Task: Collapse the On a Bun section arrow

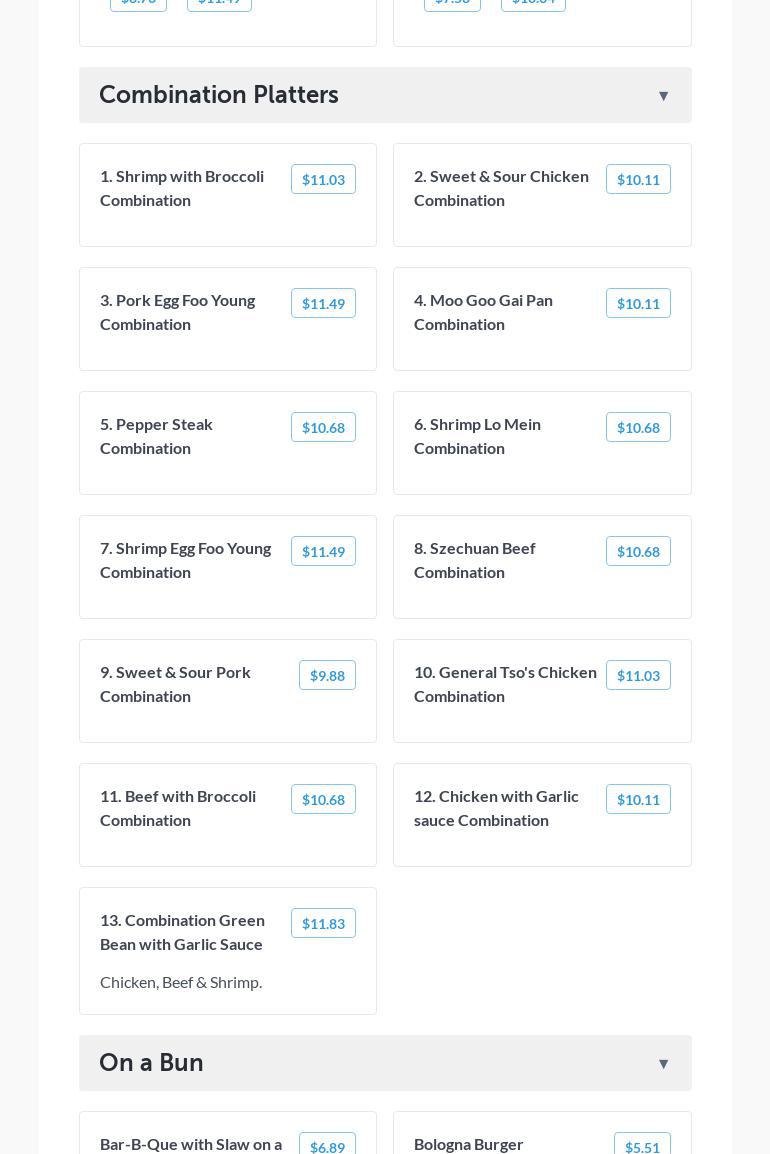Action: coord(663,1064)
